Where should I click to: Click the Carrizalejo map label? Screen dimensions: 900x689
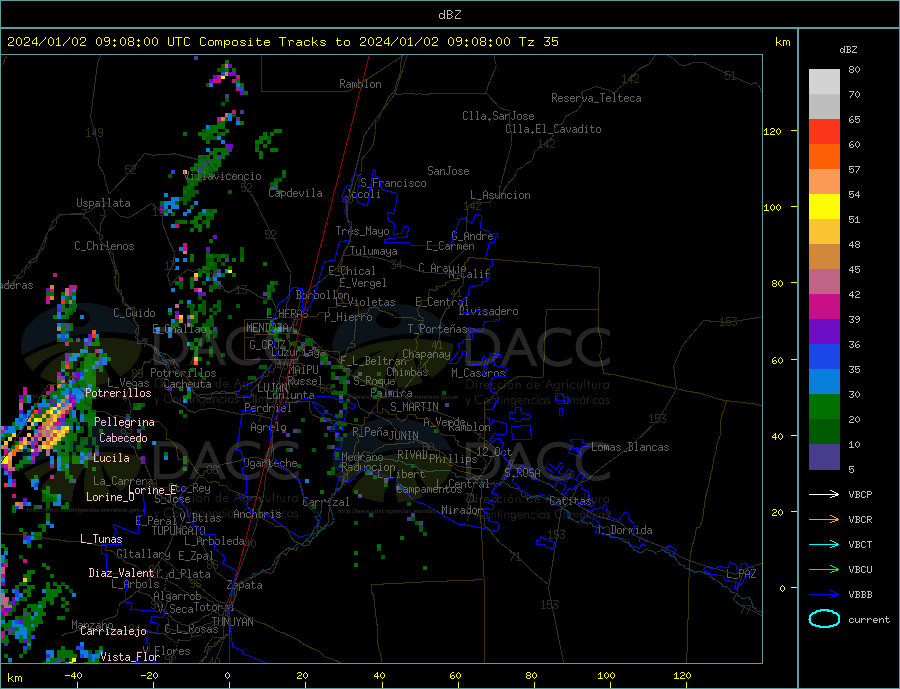[x=113, y=632]
